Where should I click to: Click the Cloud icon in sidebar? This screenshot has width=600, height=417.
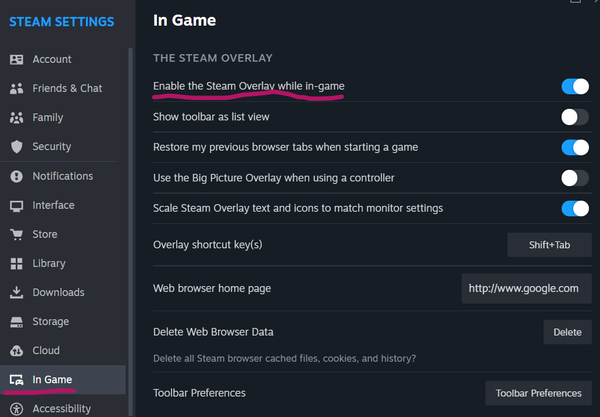point(16,351)
